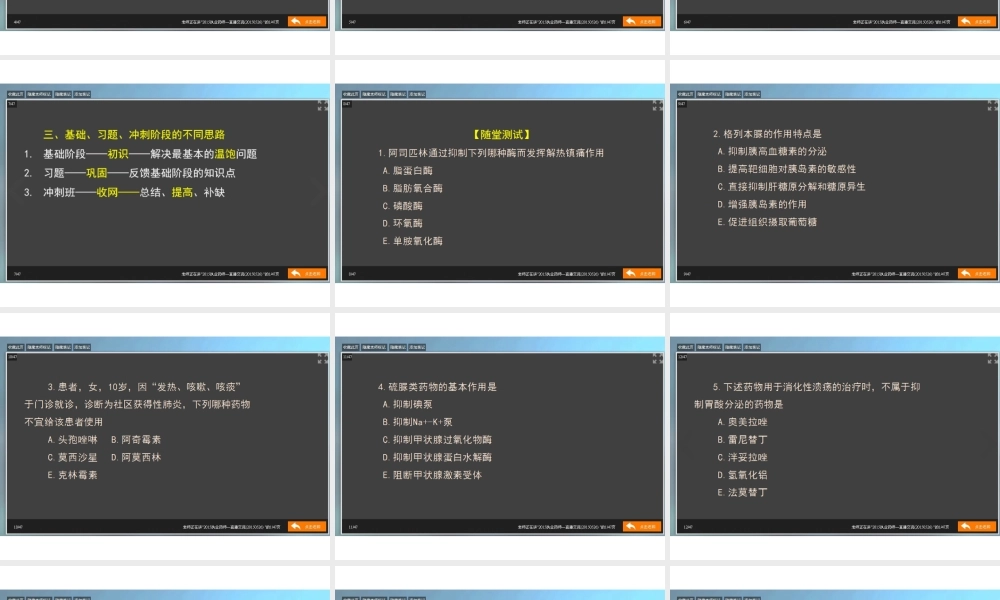Click last toolbar tab above 格列本脲 slide
The height and width of the screenshot is (600, 1000).
753,94
